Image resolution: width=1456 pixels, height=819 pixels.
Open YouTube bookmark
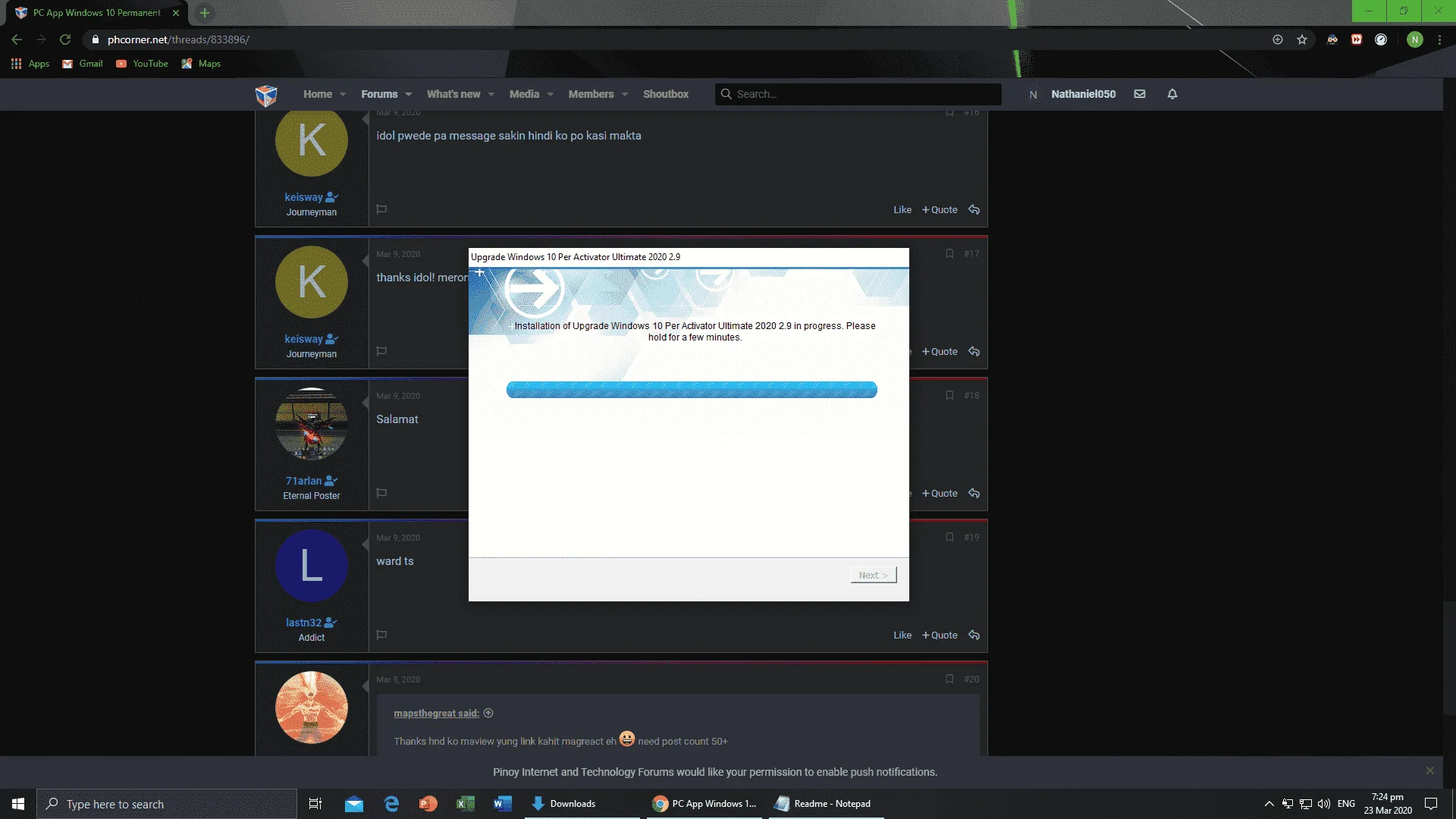143,64
